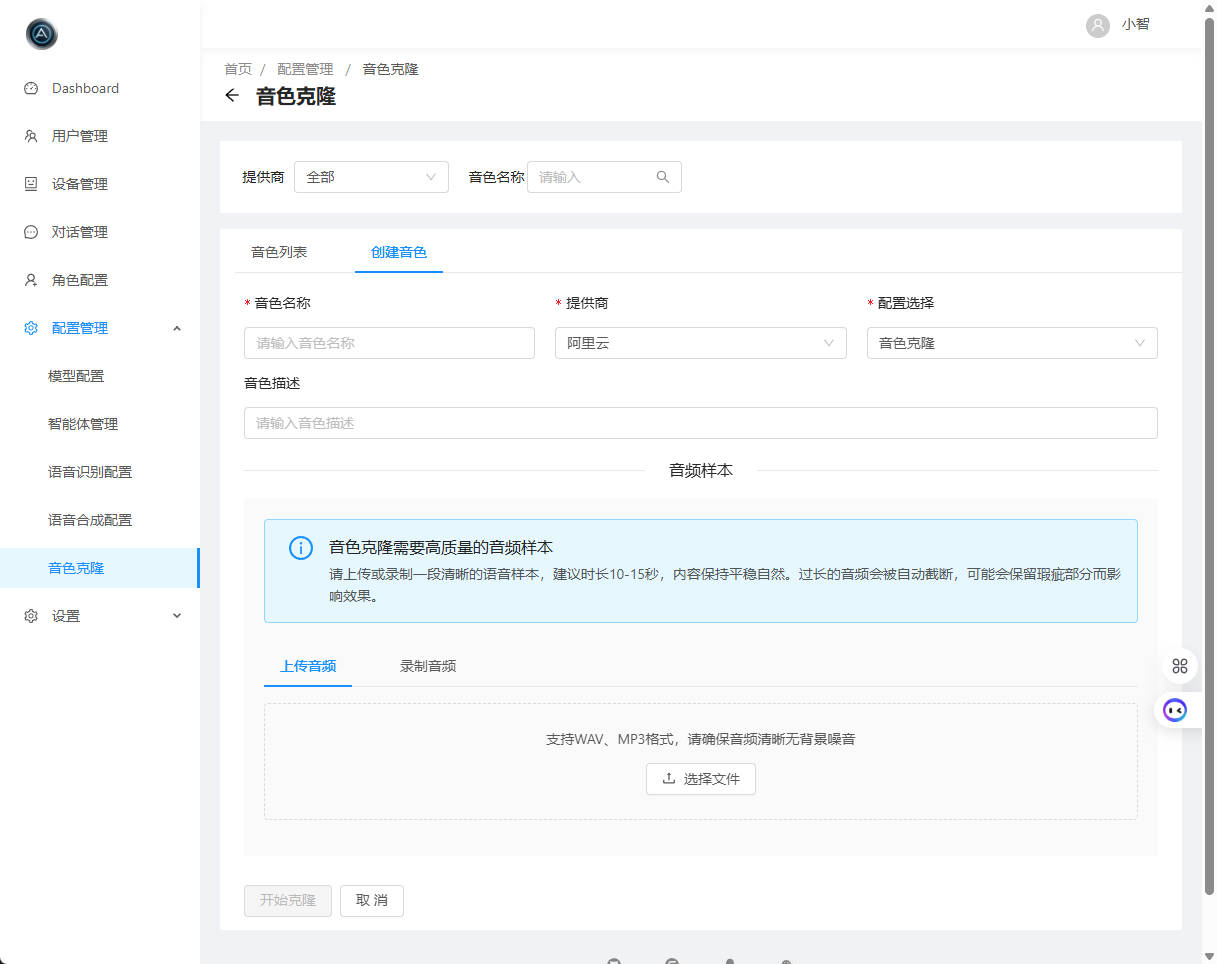Open the 提供商 dropdown showing 阿里云
The height and width of the screenshot is (964, 1217).
pos(700,342)
